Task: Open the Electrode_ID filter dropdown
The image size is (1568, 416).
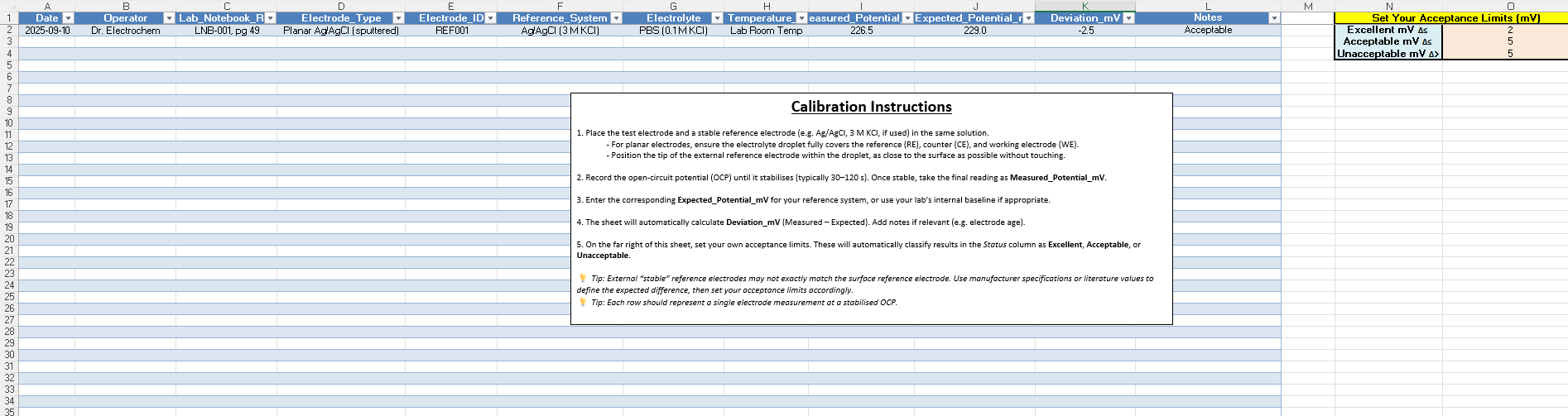Action: click(x=491, y=18)
